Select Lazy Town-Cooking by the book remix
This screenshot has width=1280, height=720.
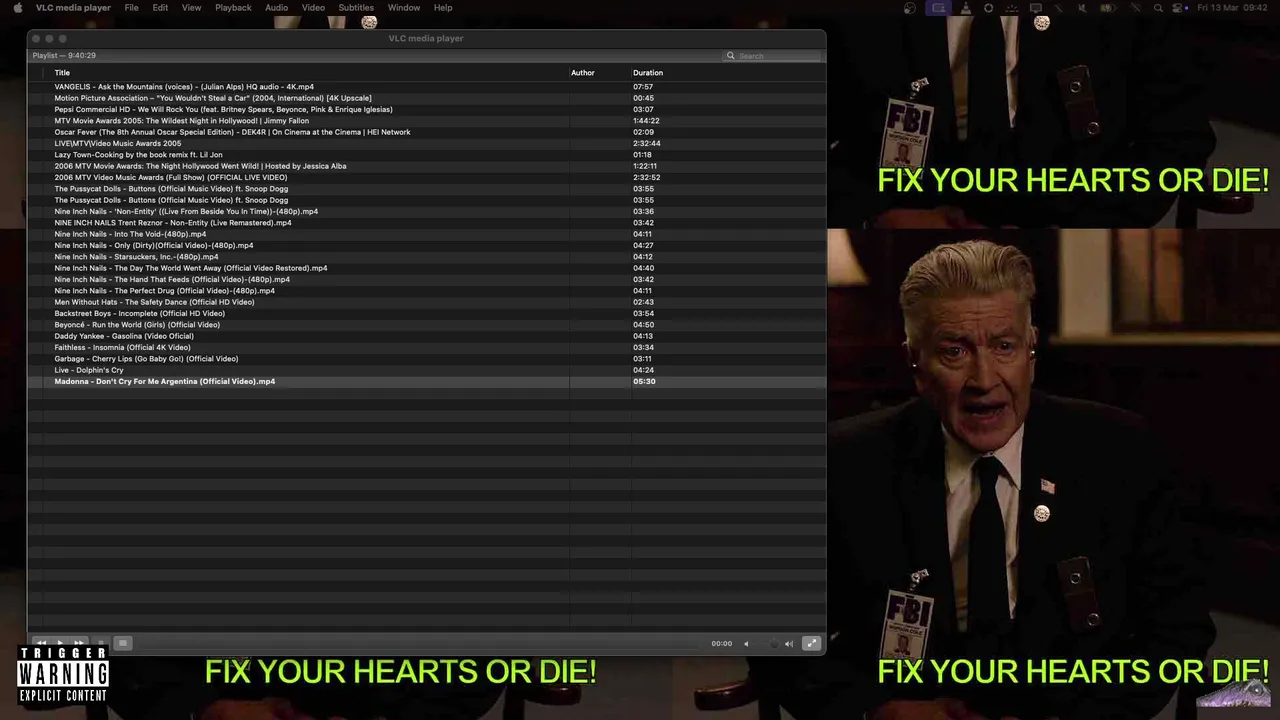[427, 155]
